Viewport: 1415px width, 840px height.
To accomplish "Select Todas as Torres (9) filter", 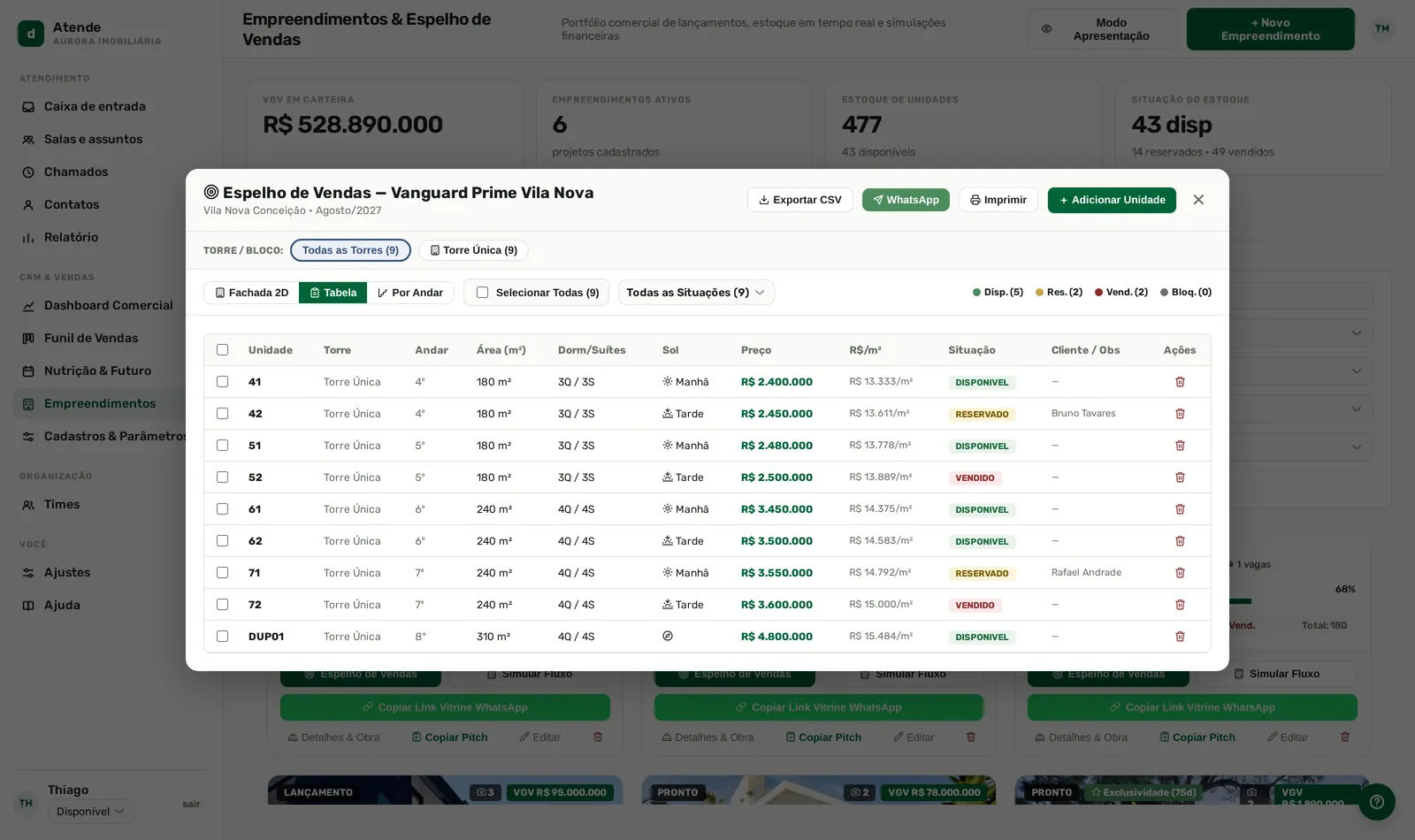I will pyautogui.click(x=350, y=250).
